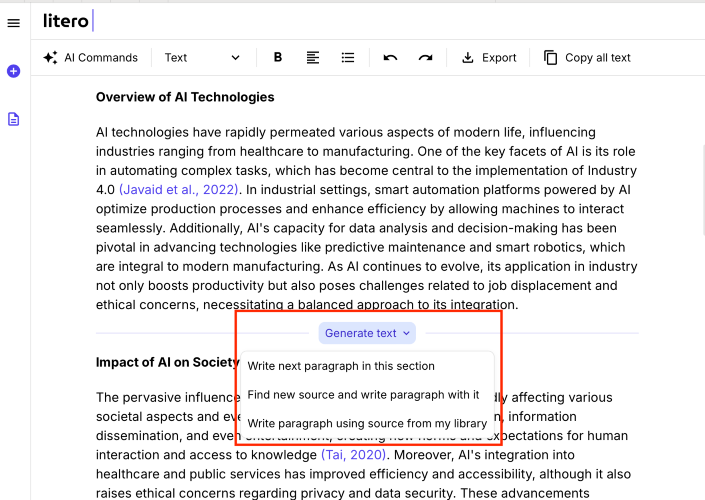Toggle bold formatting
This screenshot has width=705, height=500.
(278, 58)
